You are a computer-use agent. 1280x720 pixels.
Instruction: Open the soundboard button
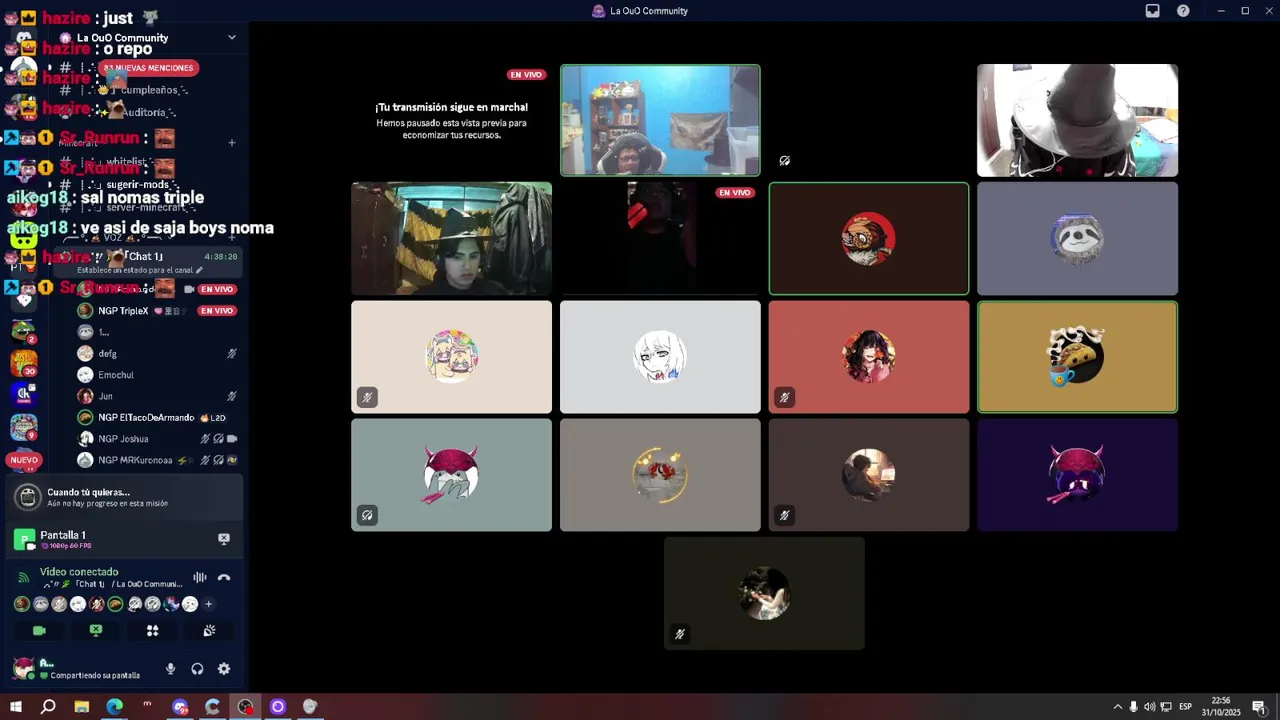click(209, 631)
